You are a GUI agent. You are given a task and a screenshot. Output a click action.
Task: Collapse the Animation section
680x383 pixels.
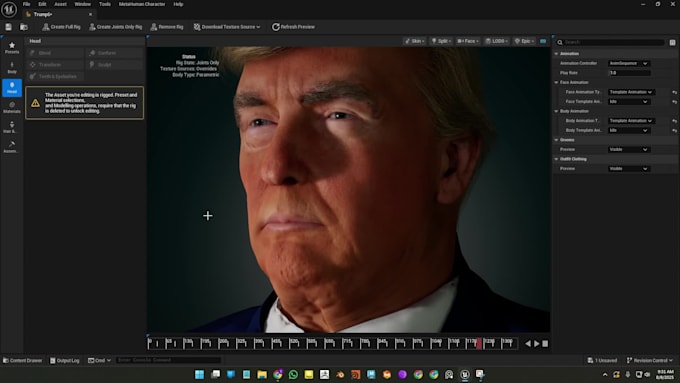[556, 54]
